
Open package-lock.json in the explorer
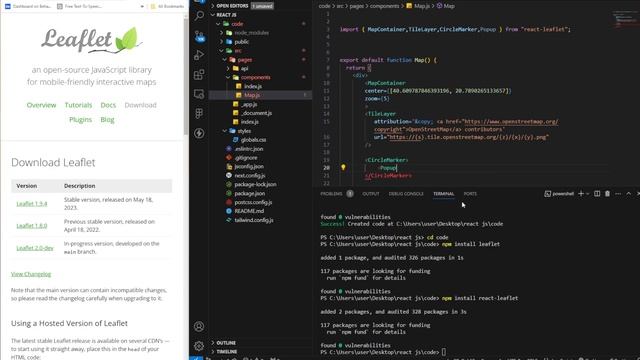255,184
